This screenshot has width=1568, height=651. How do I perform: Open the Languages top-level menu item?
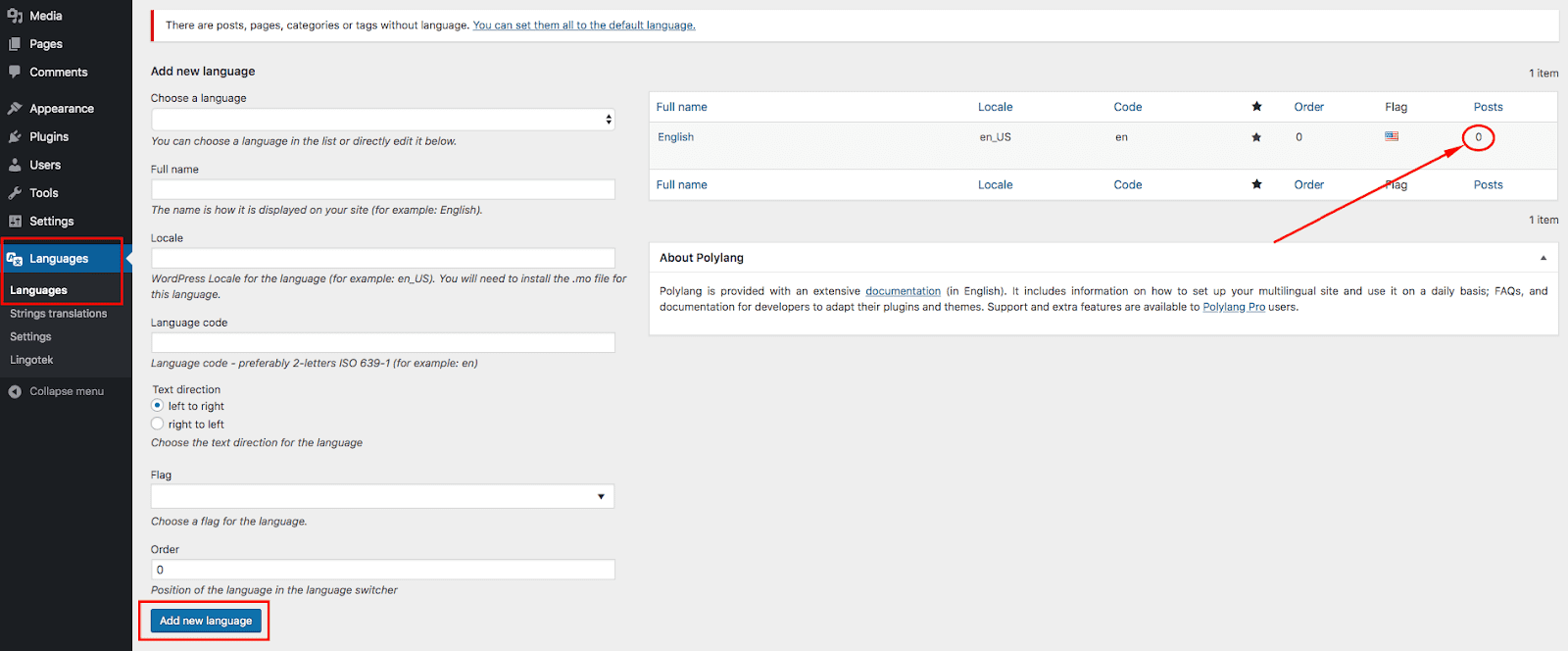coord(59,259)
